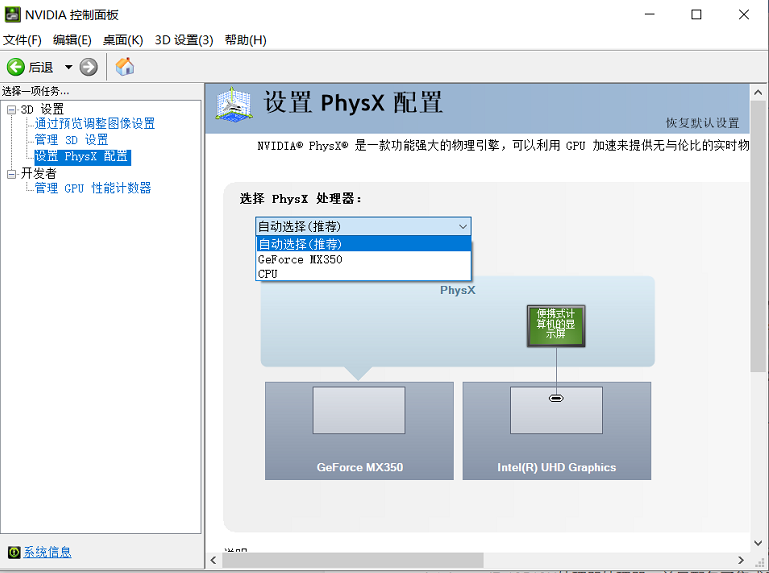Screen dimensions: 769x573
Task: Click the horizontal scrollbar right arrow
Action: point(741,560)
